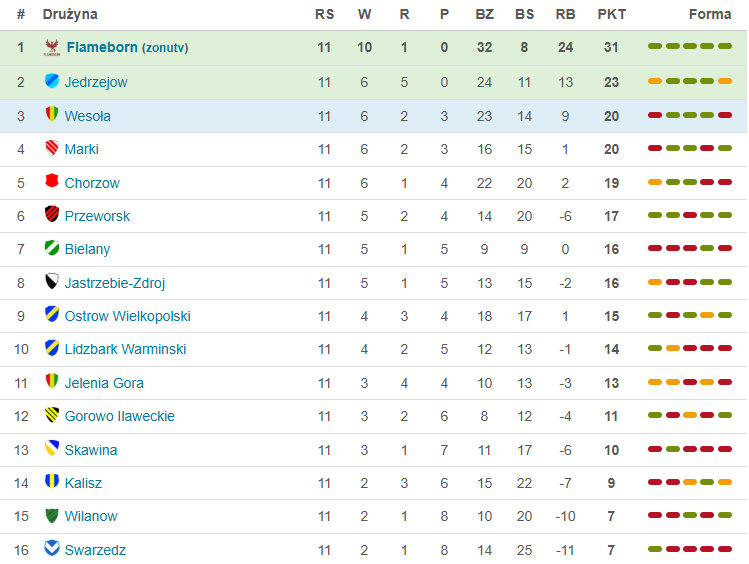749x564 pixels.
Task: Click the Jastrzebie-Zdroj black and white crest
Action: coord(52,282)
